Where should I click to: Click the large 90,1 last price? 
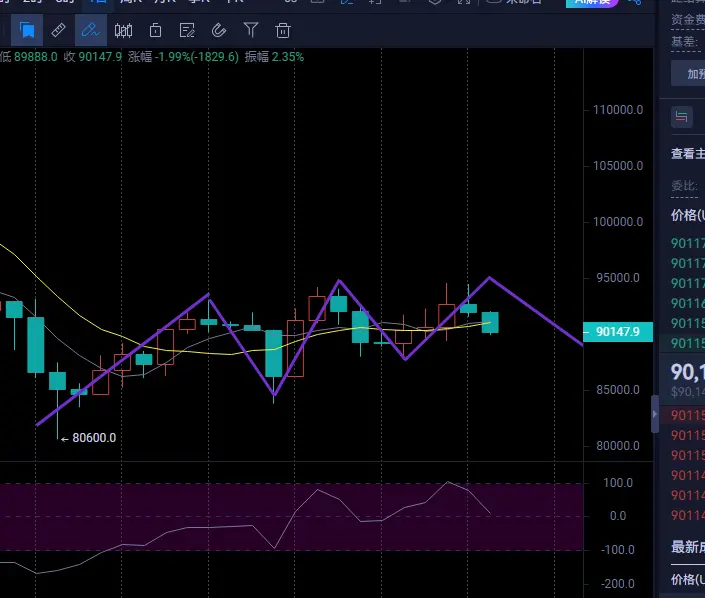point(688,371)
